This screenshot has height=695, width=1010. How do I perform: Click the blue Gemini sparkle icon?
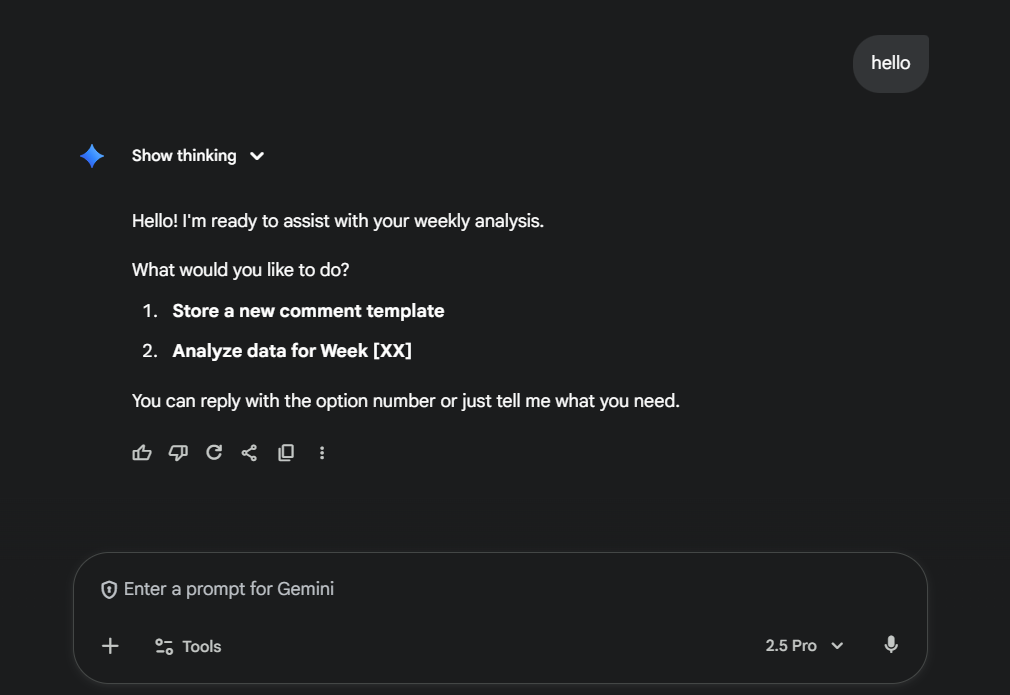(92, 156)
